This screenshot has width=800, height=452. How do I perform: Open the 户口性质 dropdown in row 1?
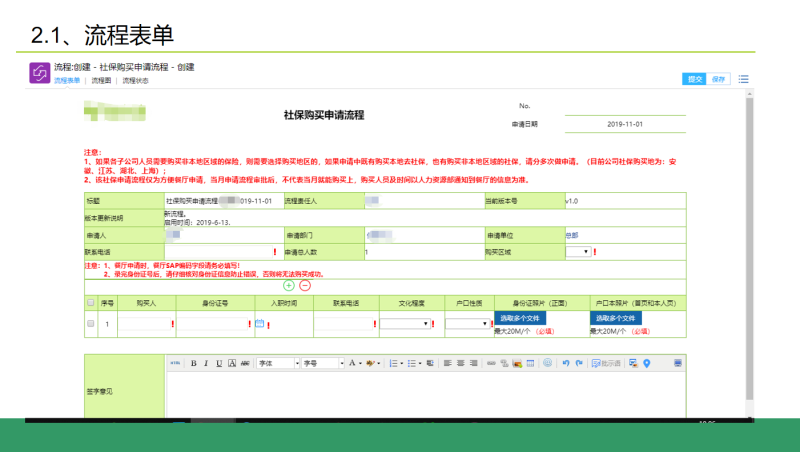(465, 324)
